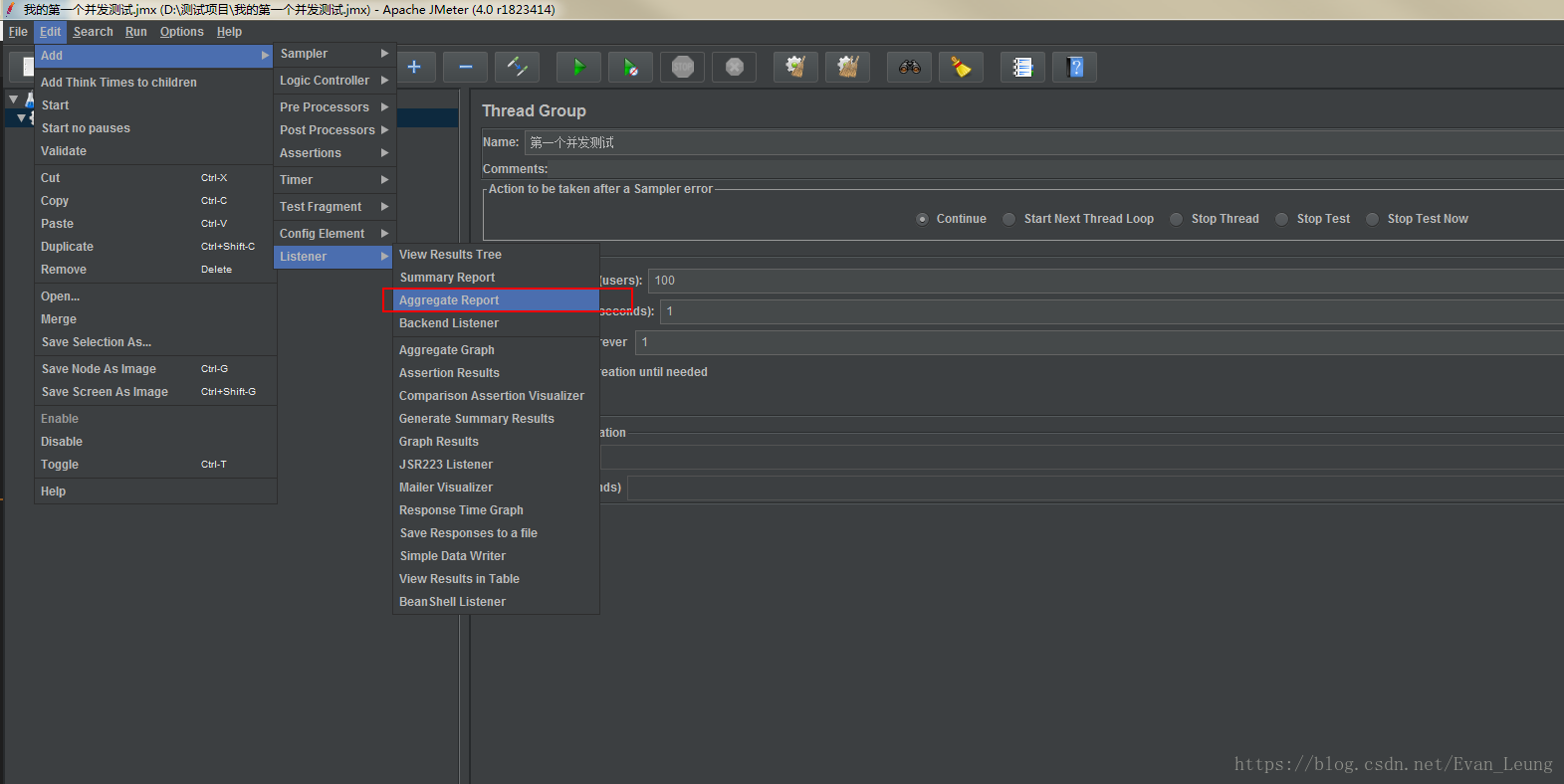Image resolution: width=1564 pixels, height=784 pixels.
Task: Click the Shutdown round X icon
Action: click(x=734, y=67)
